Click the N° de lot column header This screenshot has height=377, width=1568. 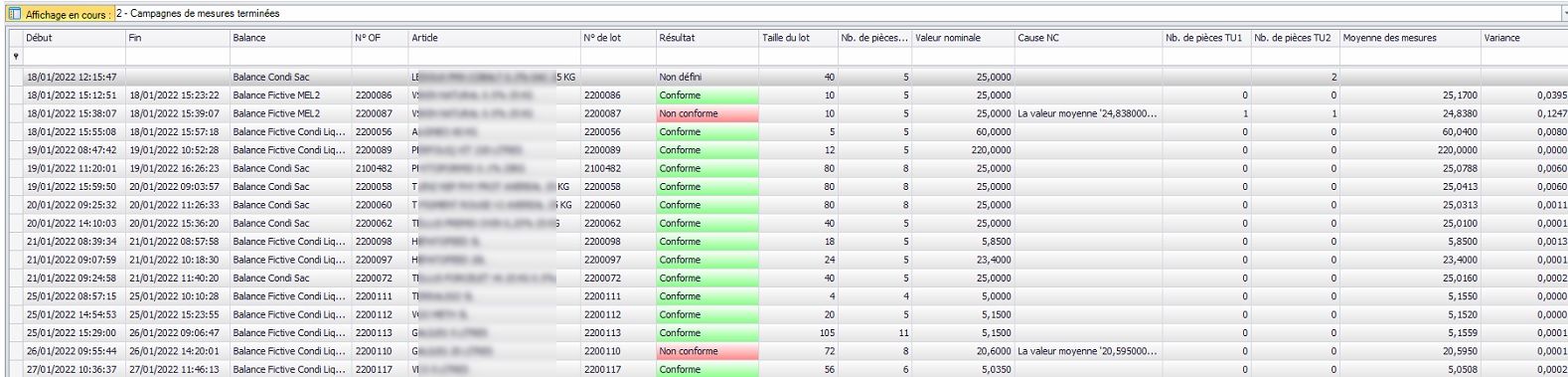[618, 38]
